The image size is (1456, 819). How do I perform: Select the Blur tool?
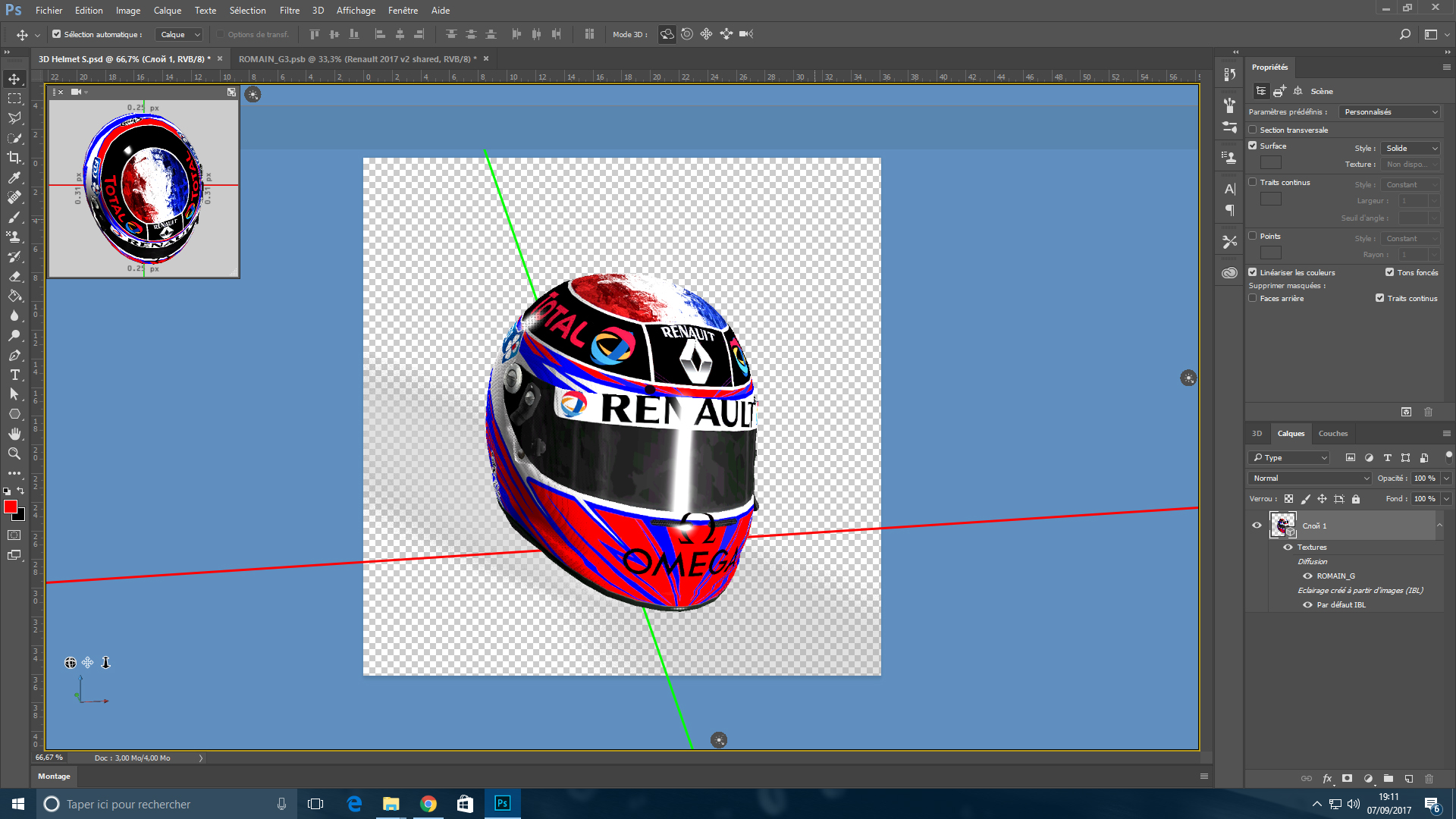coord(14,315)
